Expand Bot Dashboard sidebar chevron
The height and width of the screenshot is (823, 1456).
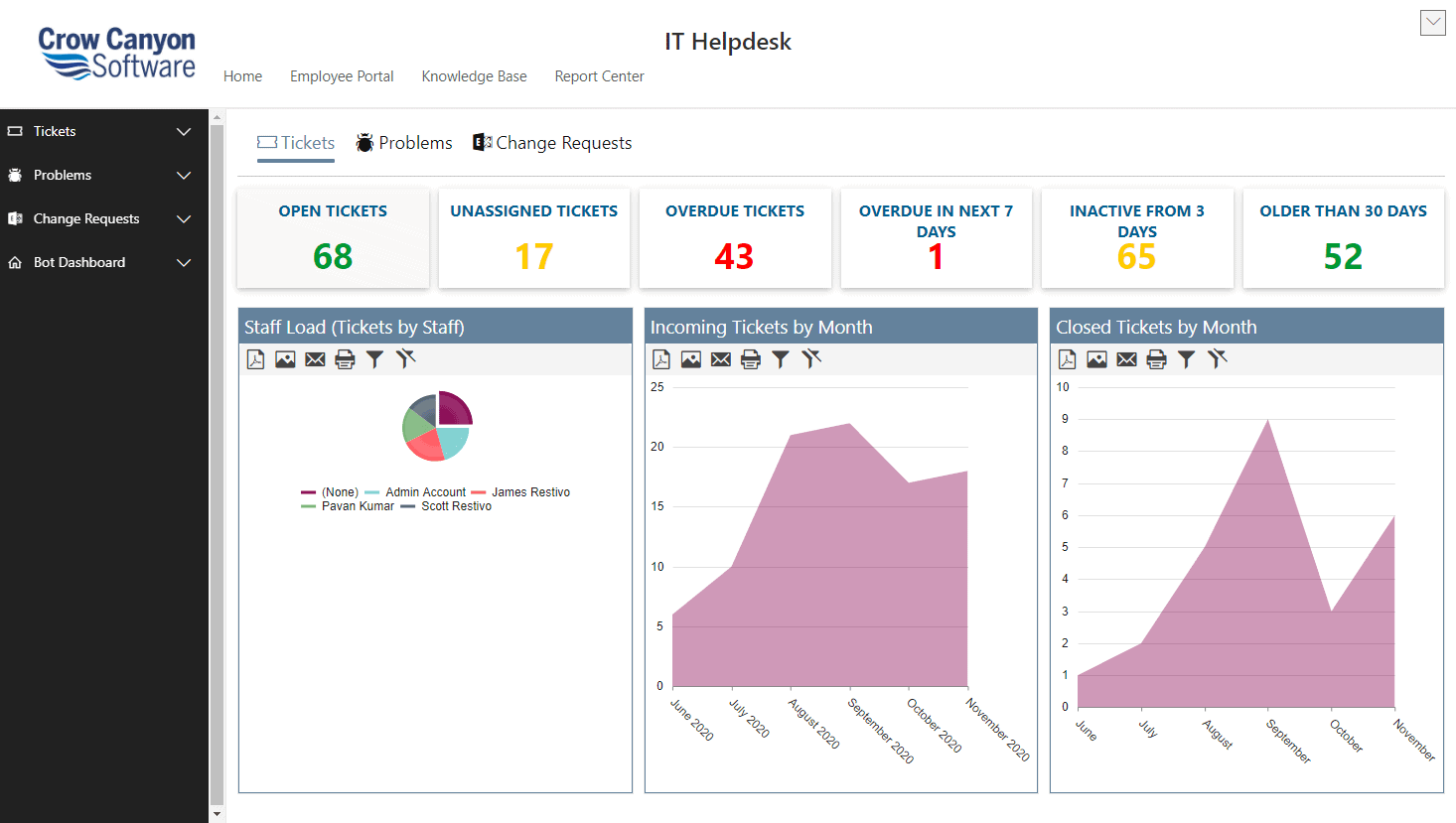click(184, 262)
